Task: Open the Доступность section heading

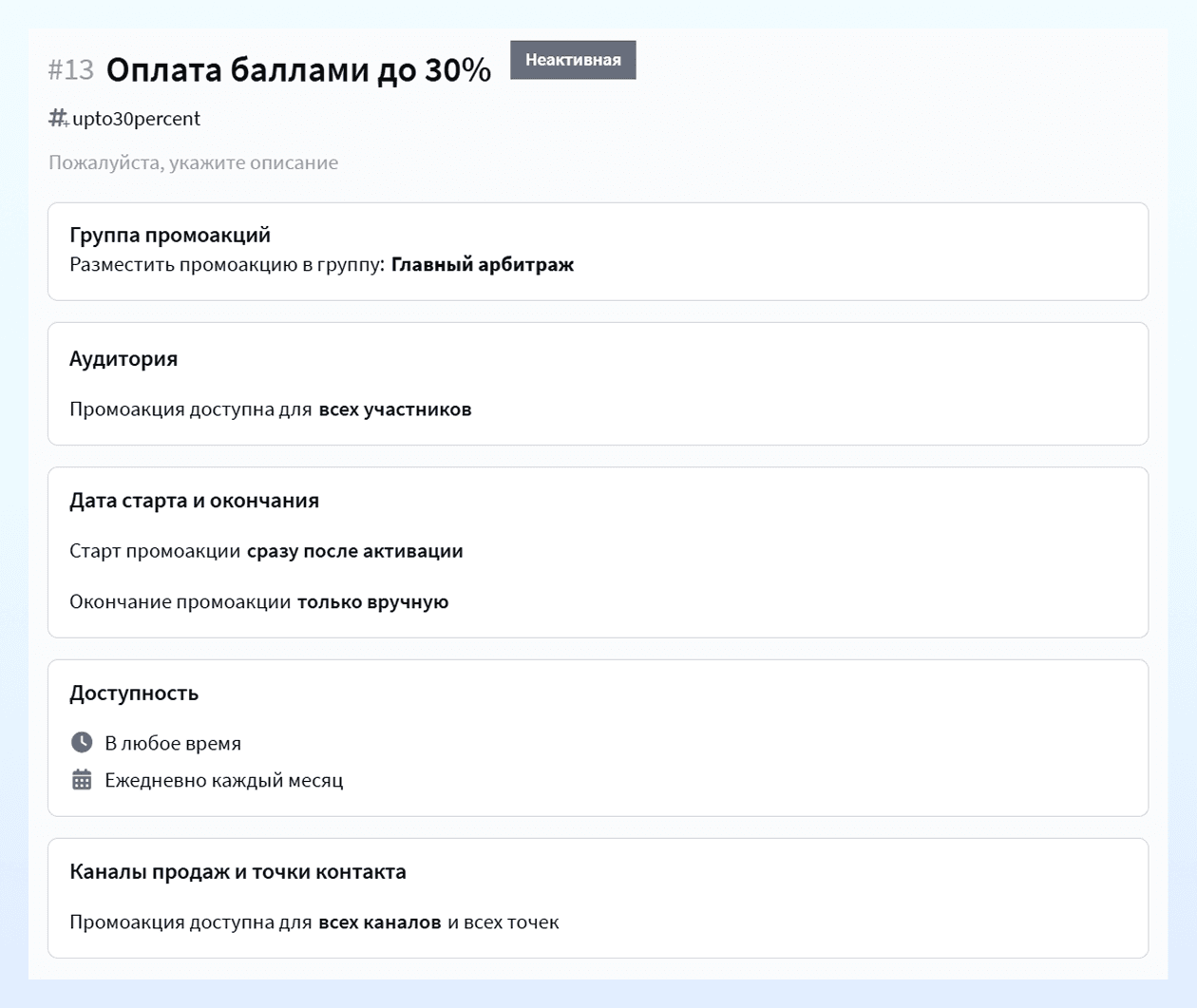Action: pos(134,693)
